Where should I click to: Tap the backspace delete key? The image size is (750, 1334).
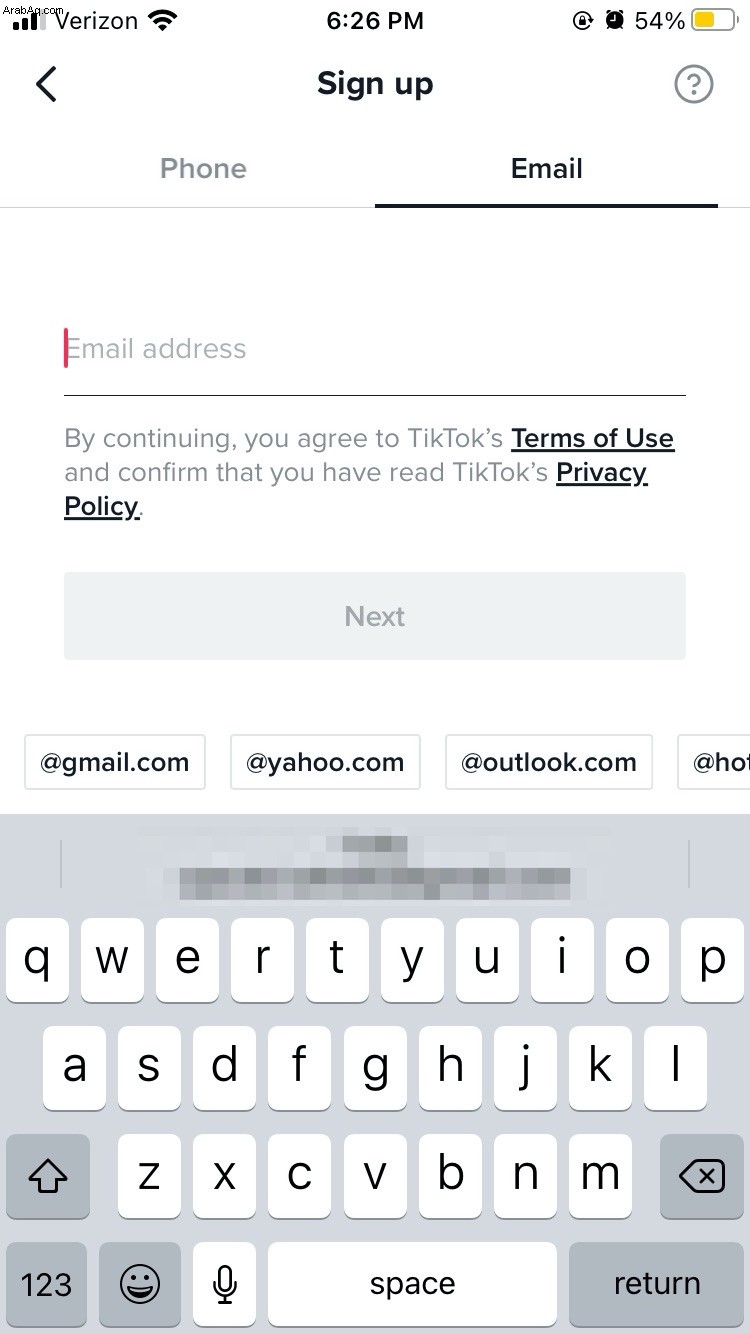(x=702, y=1176)
